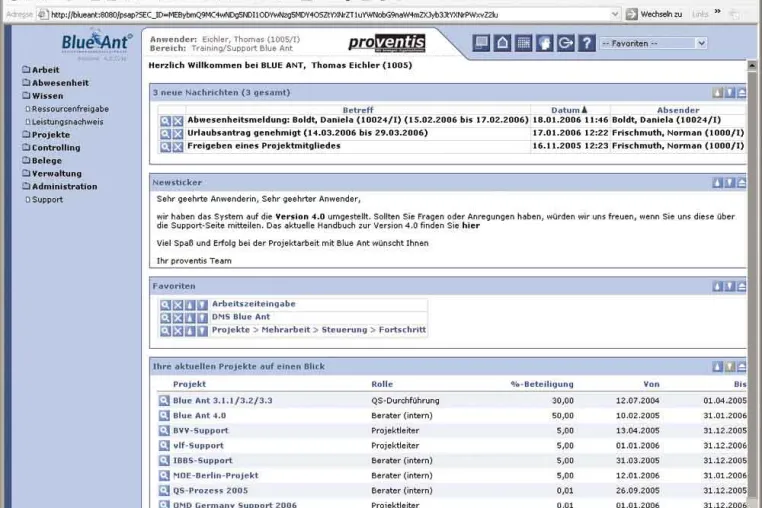The image size is (762, 508).
Task: Click the page scrollbar up arrow
Action: [752, 65]
